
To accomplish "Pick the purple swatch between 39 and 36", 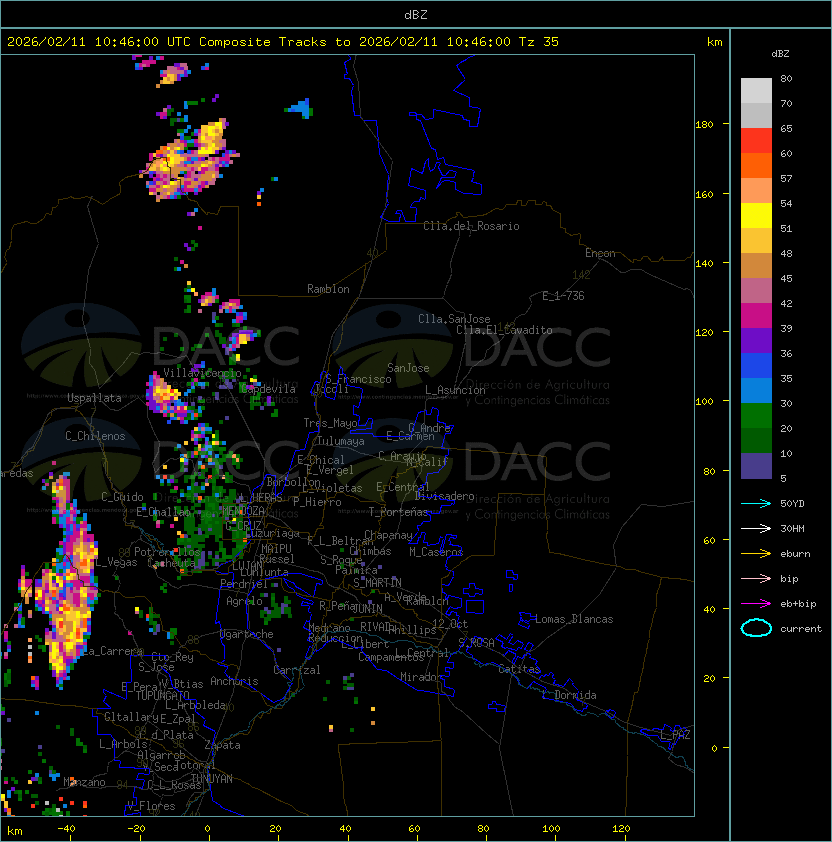I will (x=756, y=340).
